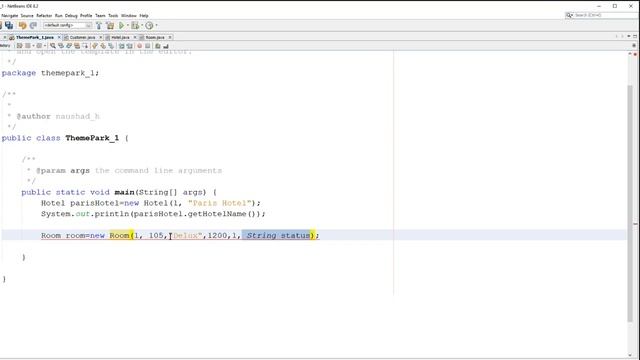
Task: Click error stripe mark beside scrollbar
Action: pos(636,224)
